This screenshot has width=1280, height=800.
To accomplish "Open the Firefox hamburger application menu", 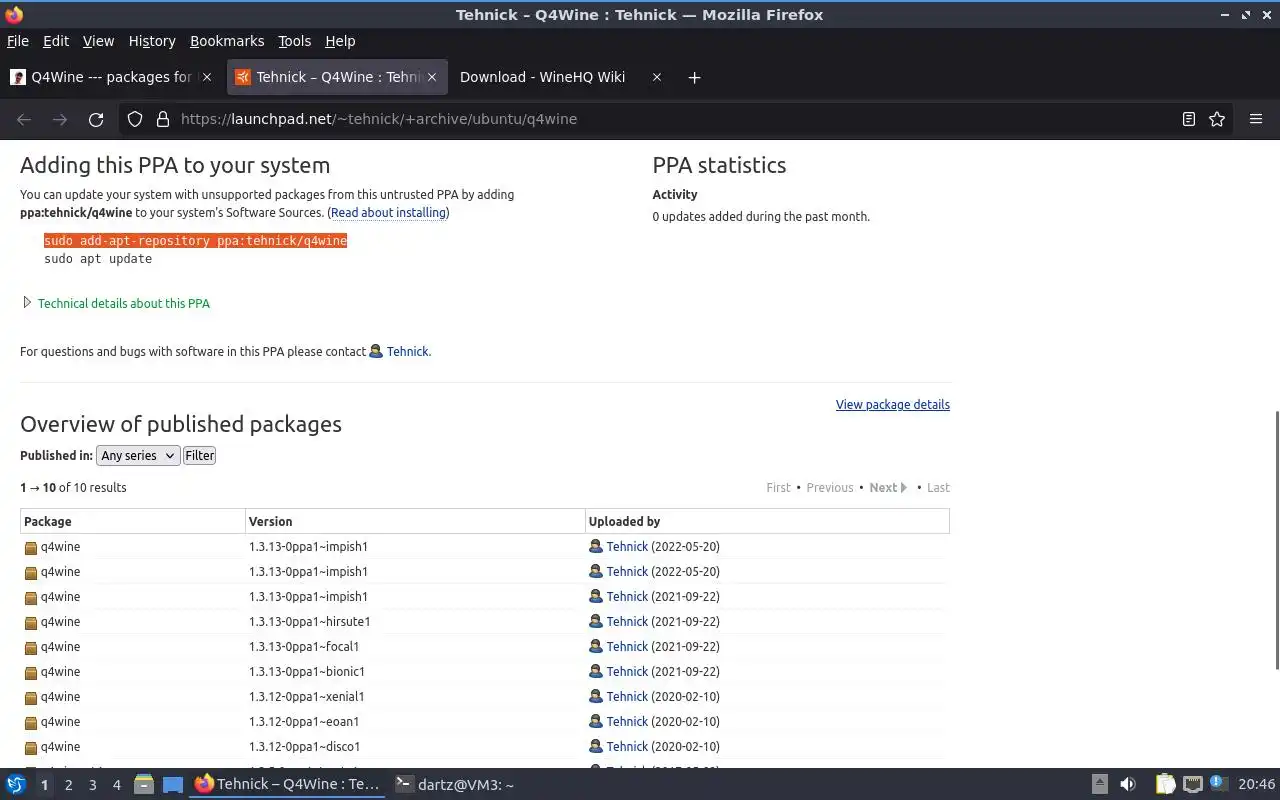I will tap(1256, 119).
